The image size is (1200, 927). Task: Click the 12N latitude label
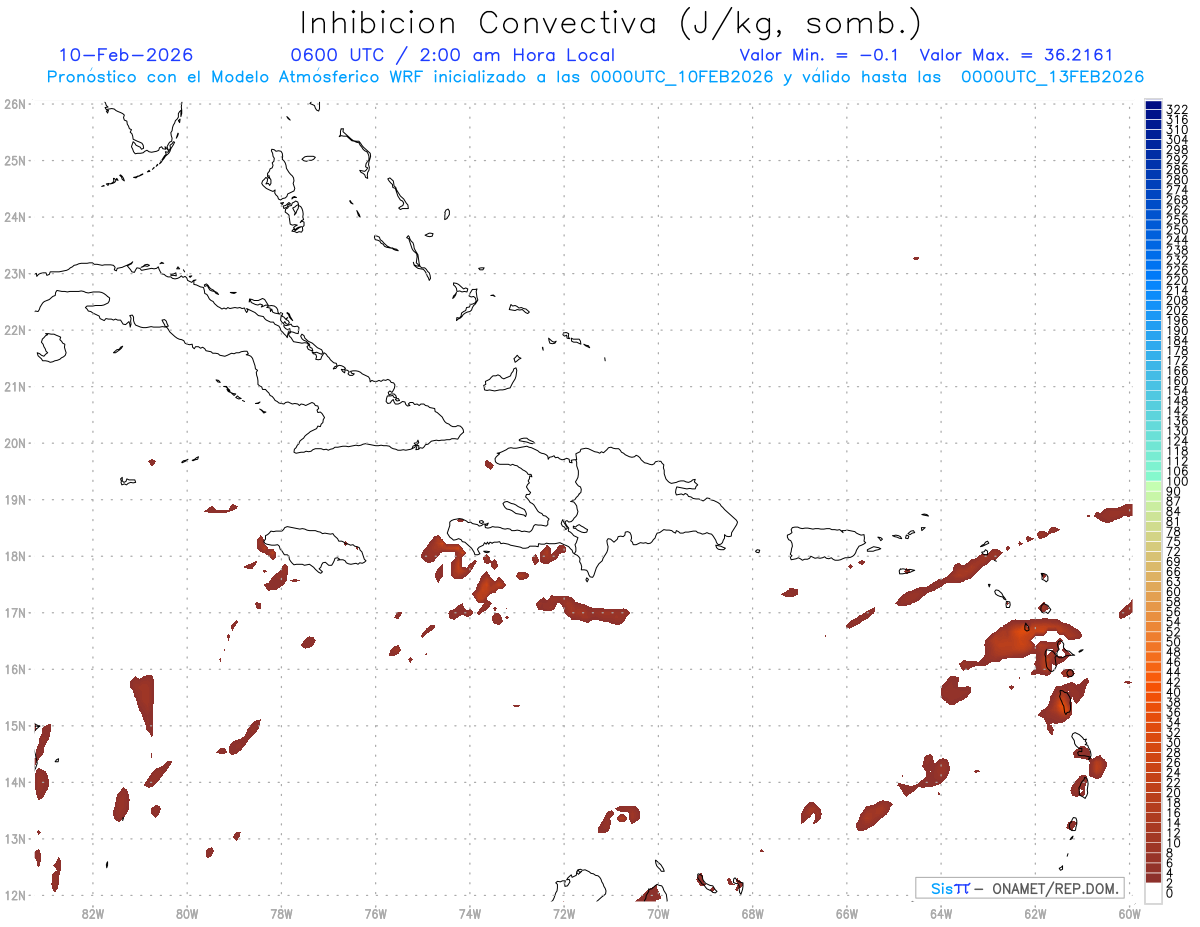pyautogui.click(x=15, y=895)
